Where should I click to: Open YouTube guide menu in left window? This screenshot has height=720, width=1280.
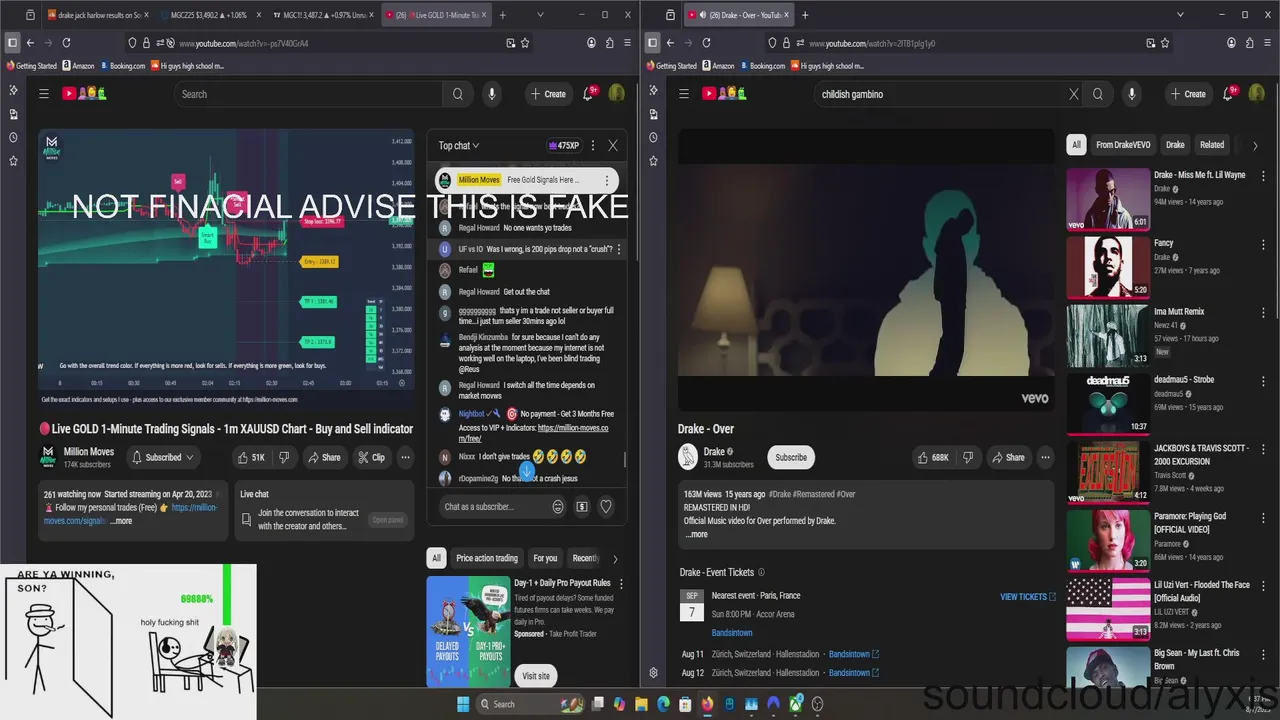(x=44, y=94)
